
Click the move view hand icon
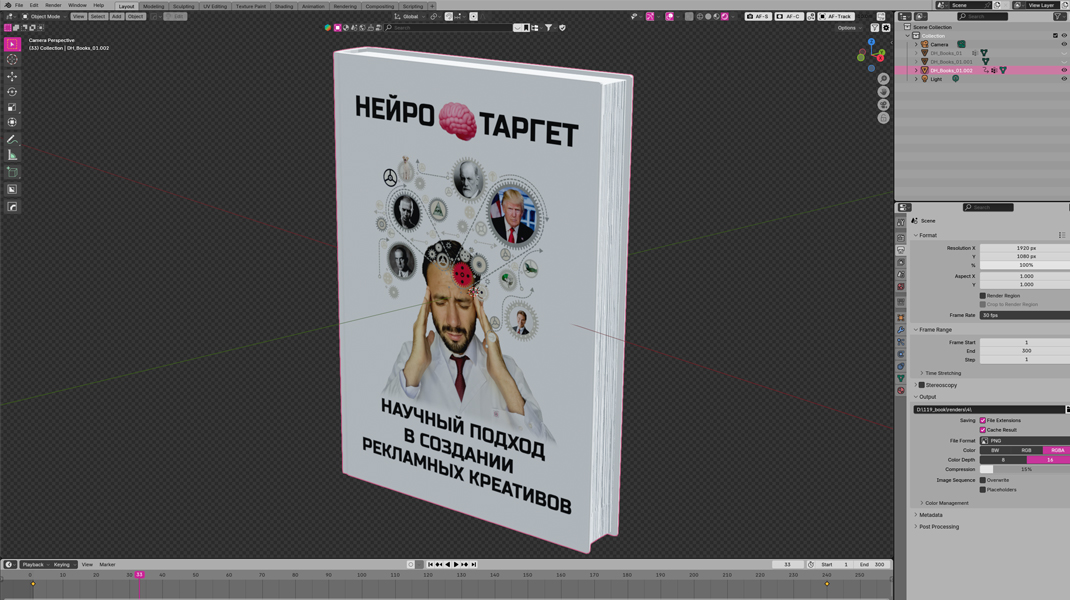coord(883,91)
